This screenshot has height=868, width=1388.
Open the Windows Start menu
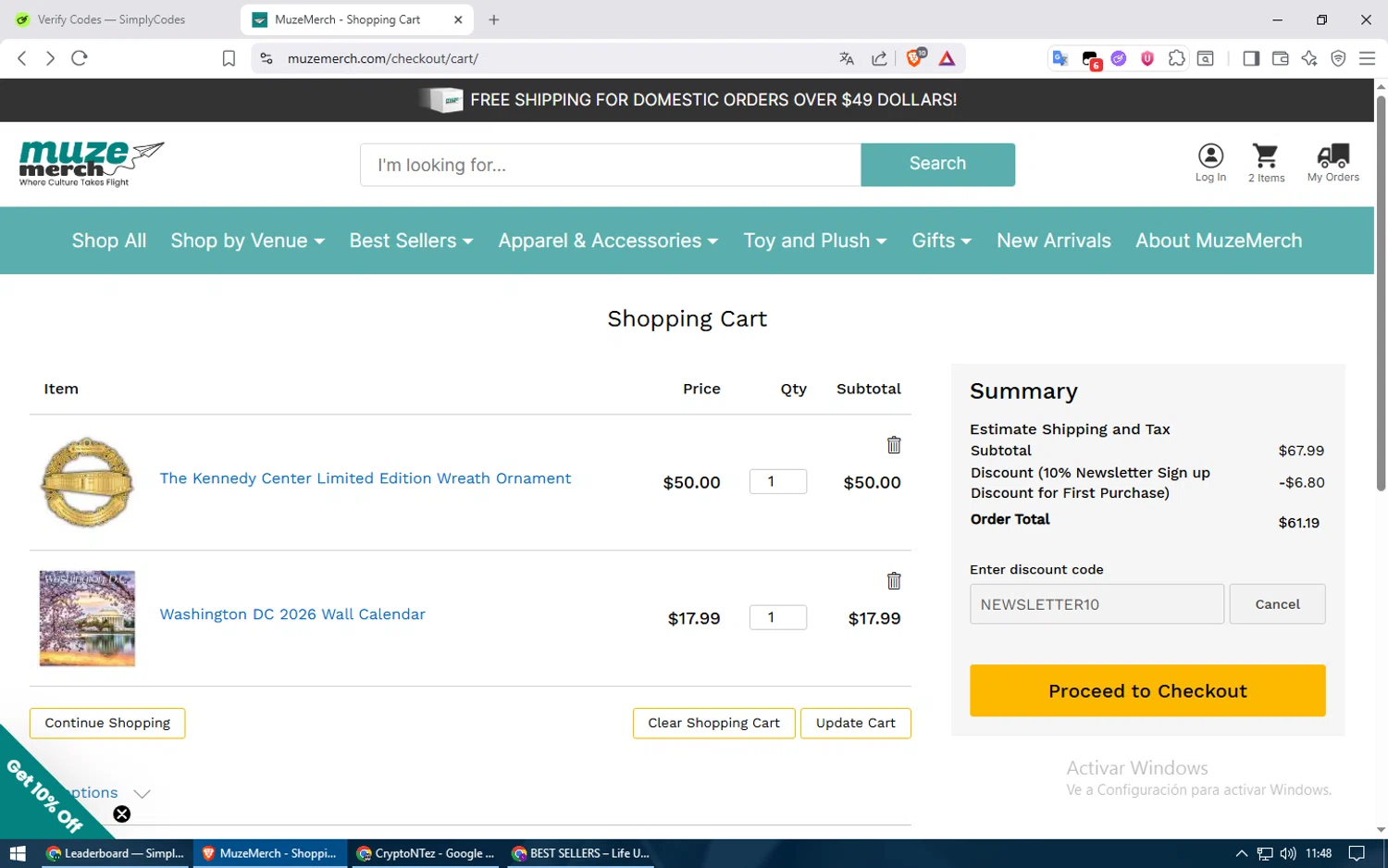point(18,853)
